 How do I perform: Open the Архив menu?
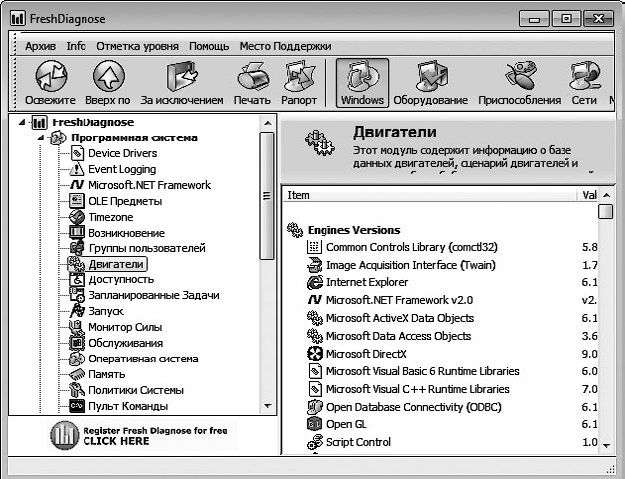pos(40,46)
